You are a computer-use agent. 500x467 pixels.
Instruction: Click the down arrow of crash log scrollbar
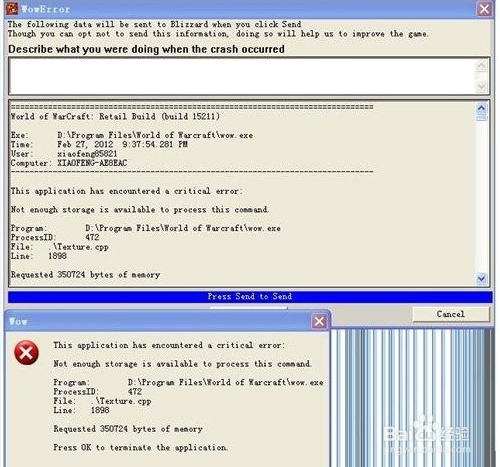(481, 279)
